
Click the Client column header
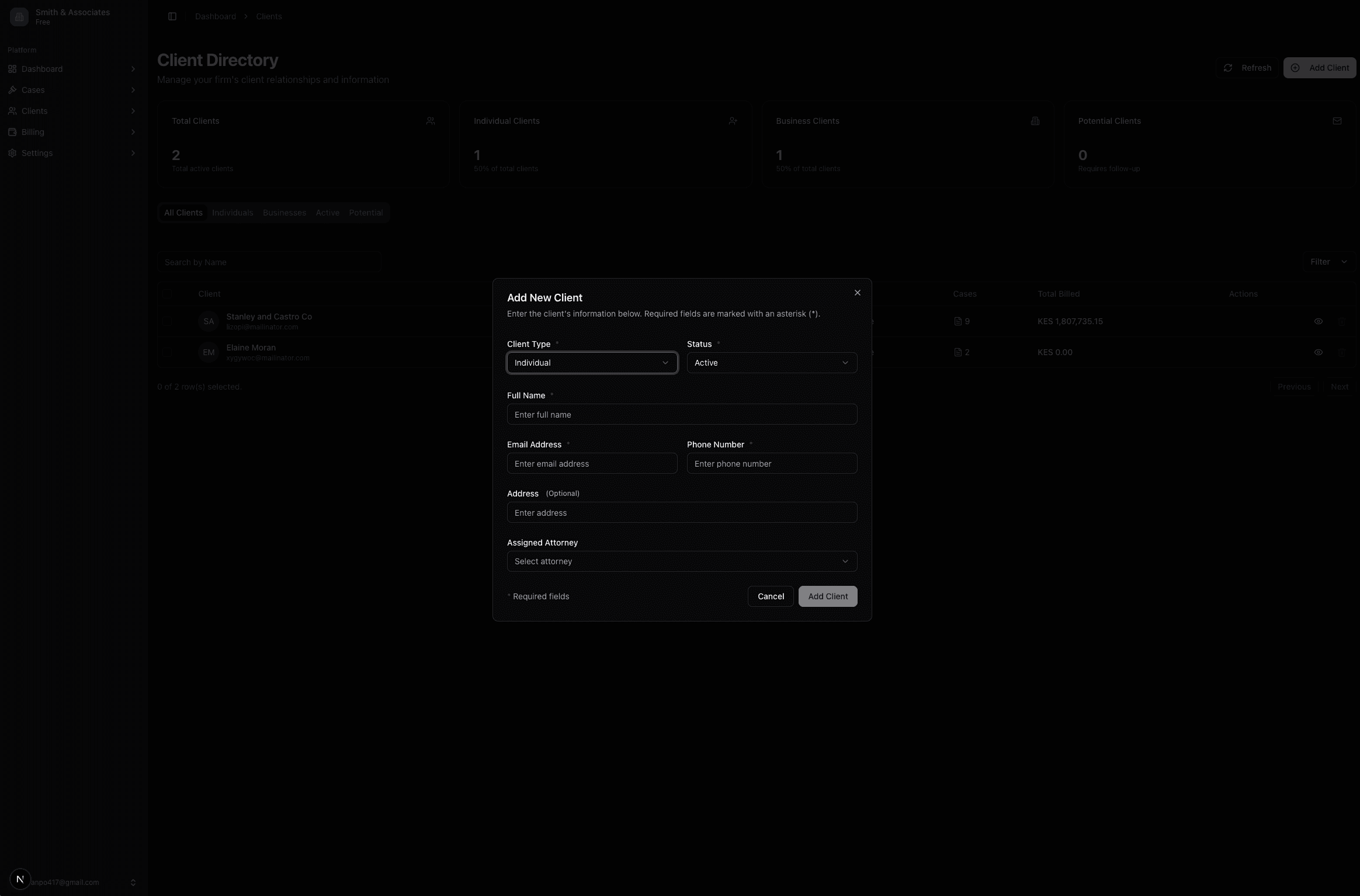tap(209, 294)
